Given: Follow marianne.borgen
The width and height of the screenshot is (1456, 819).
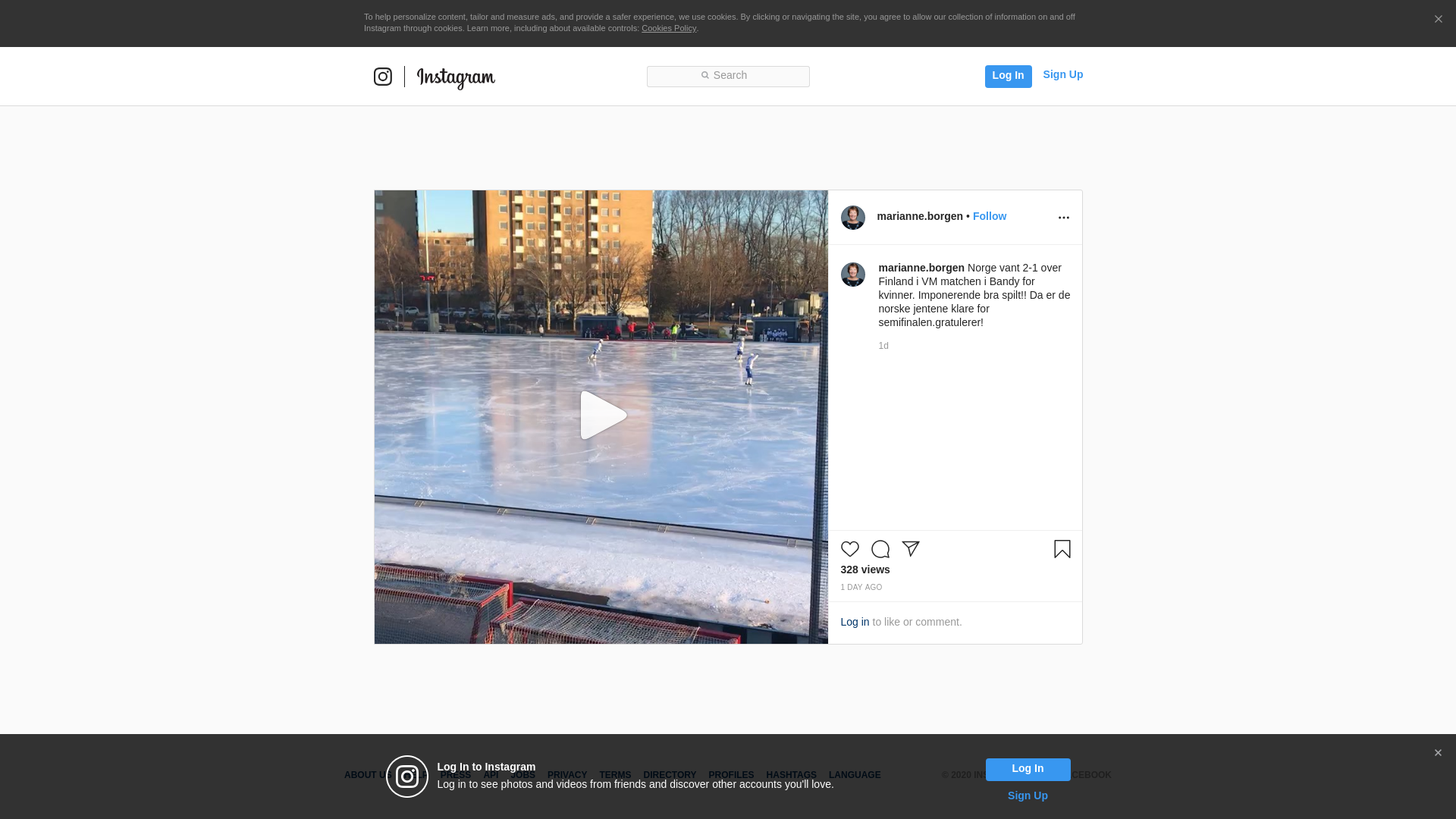Looking at the screenshot, I should tap(989, 216).
